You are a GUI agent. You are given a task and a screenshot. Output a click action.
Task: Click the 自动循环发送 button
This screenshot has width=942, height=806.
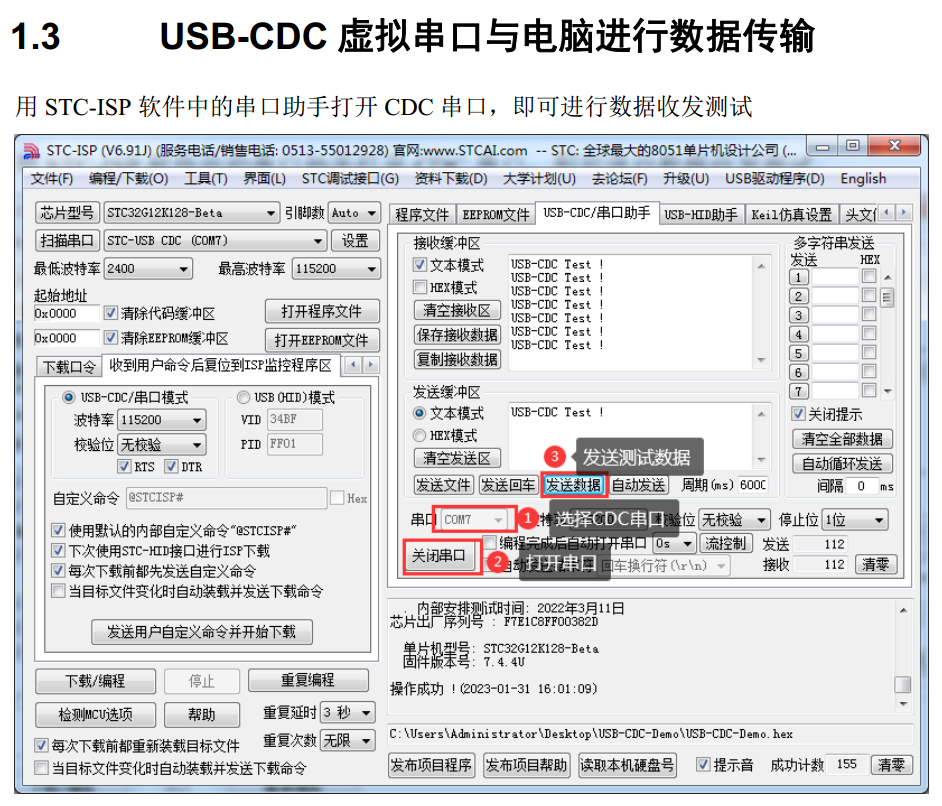pos(842,464)
